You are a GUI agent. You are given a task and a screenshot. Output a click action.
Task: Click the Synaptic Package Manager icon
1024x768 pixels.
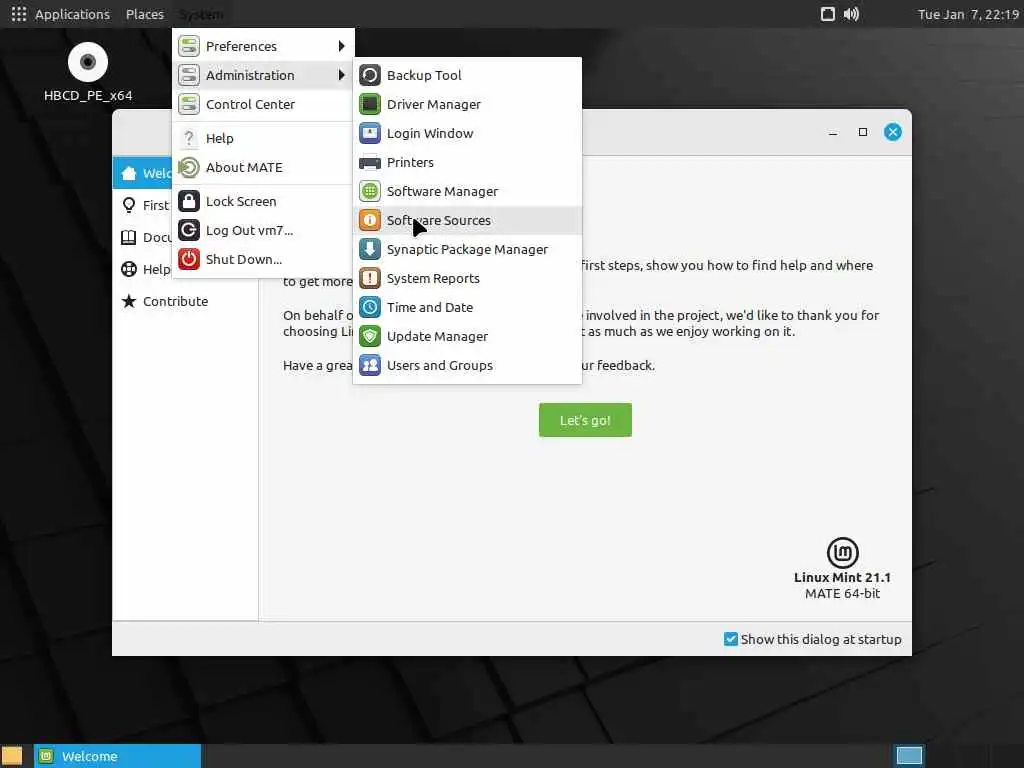[x=370, y=249]
